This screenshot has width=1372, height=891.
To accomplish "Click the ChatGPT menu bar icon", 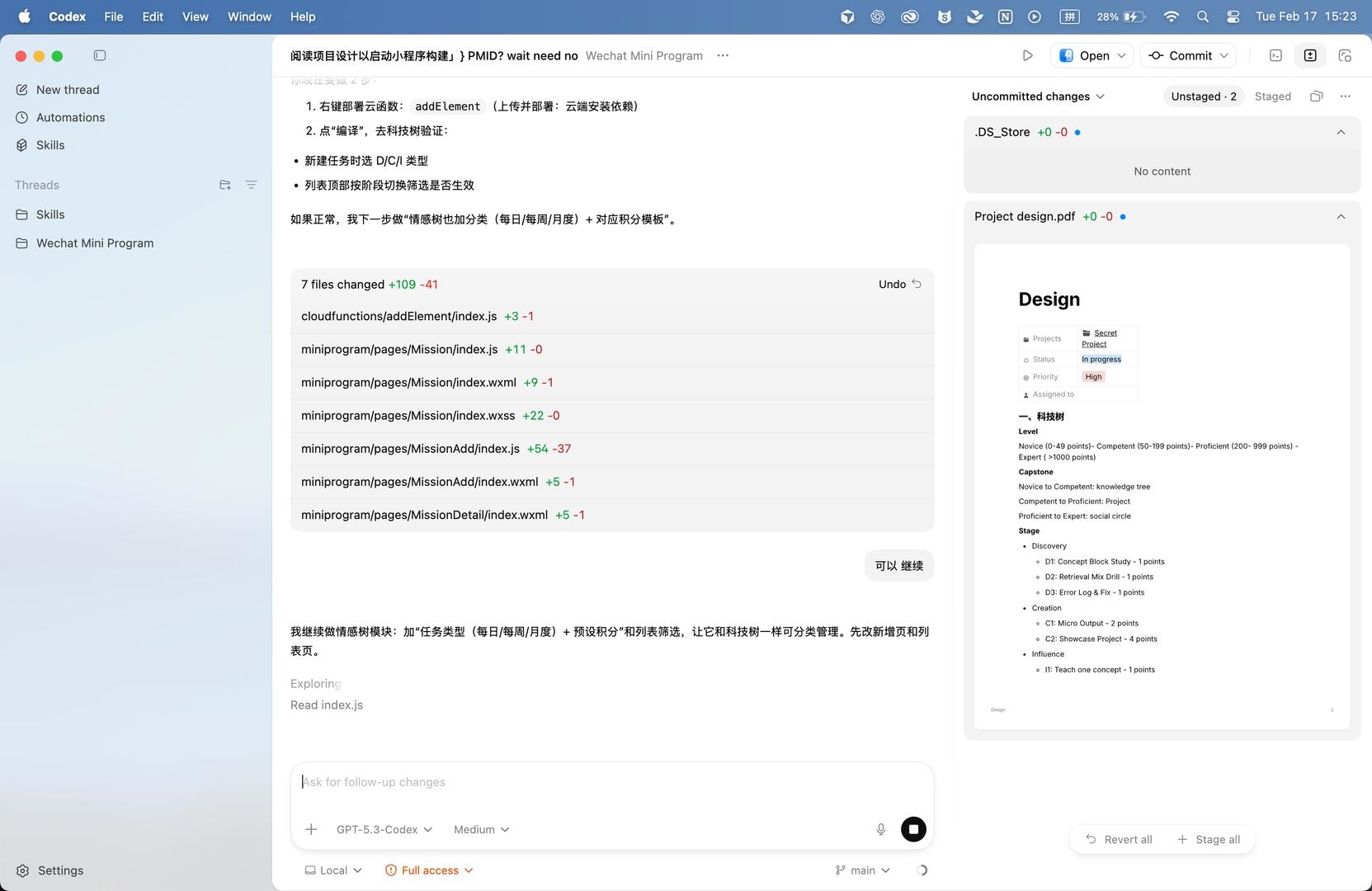I will pyautogui.click(x=878, y=16).
